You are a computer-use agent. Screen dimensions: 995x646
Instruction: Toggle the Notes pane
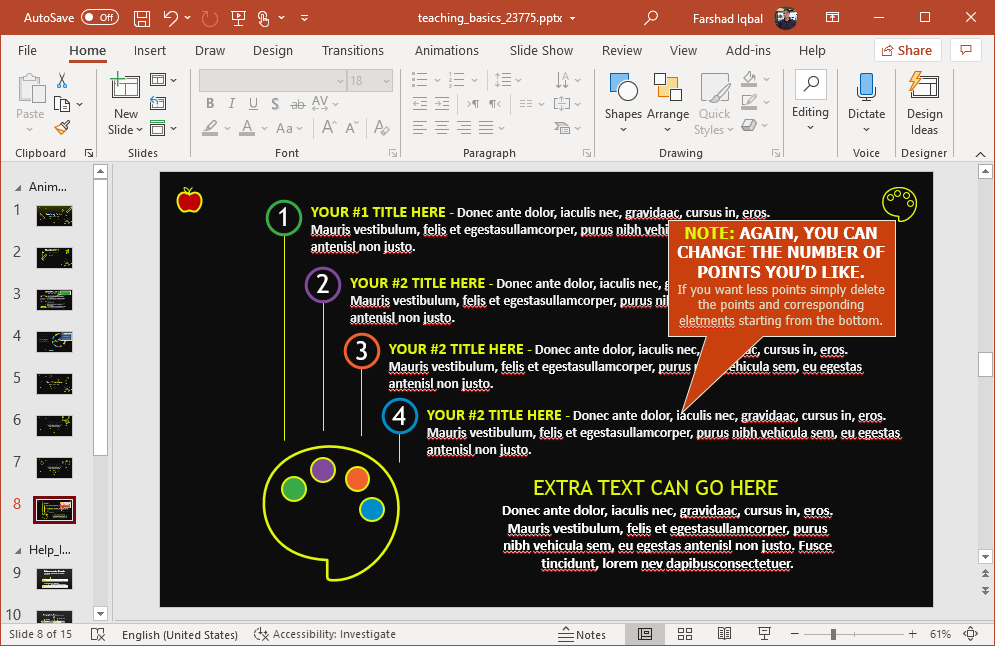point(582,634)
